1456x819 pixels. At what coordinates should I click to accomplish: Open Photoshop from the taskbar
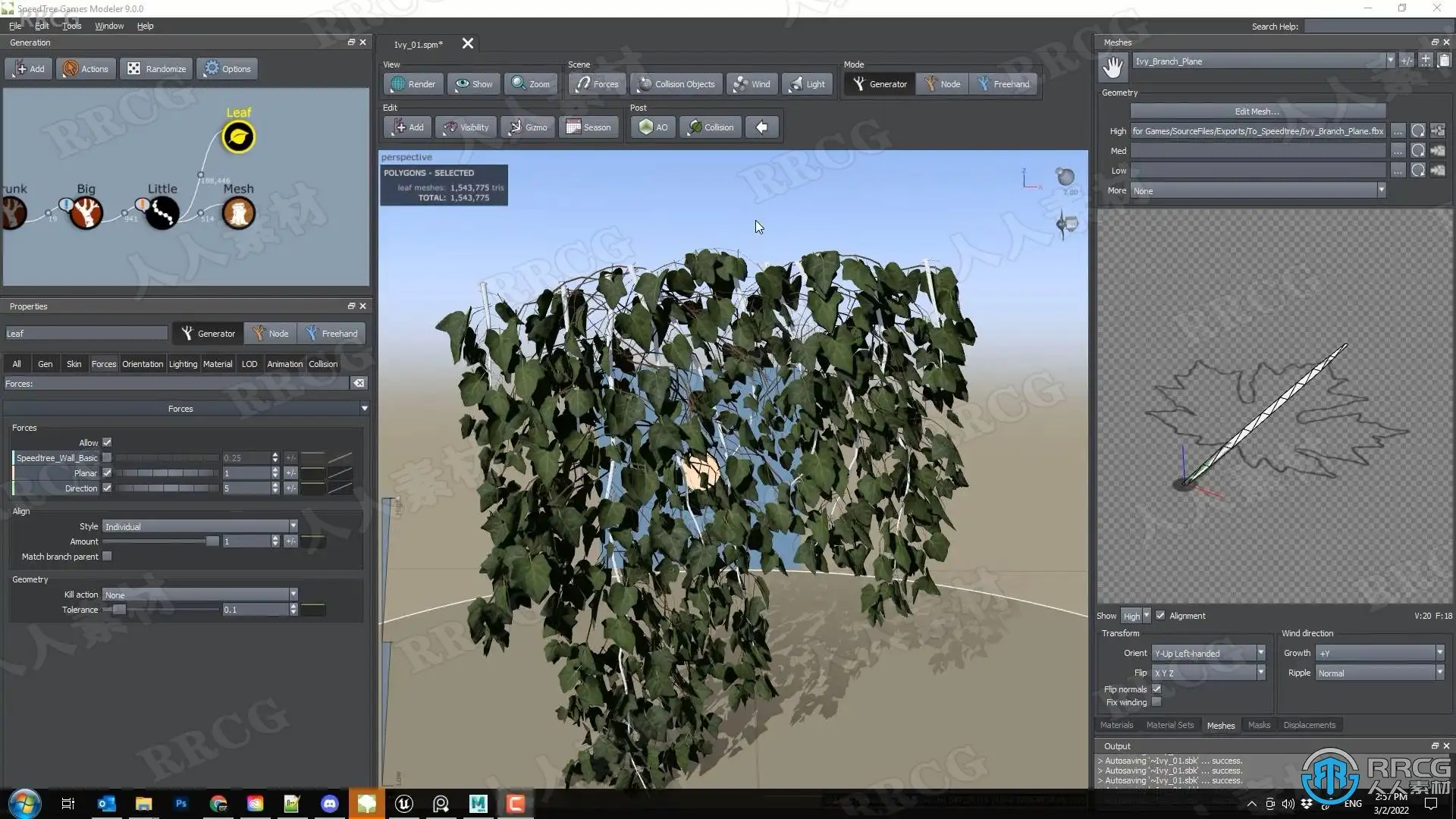pos(181,804)
